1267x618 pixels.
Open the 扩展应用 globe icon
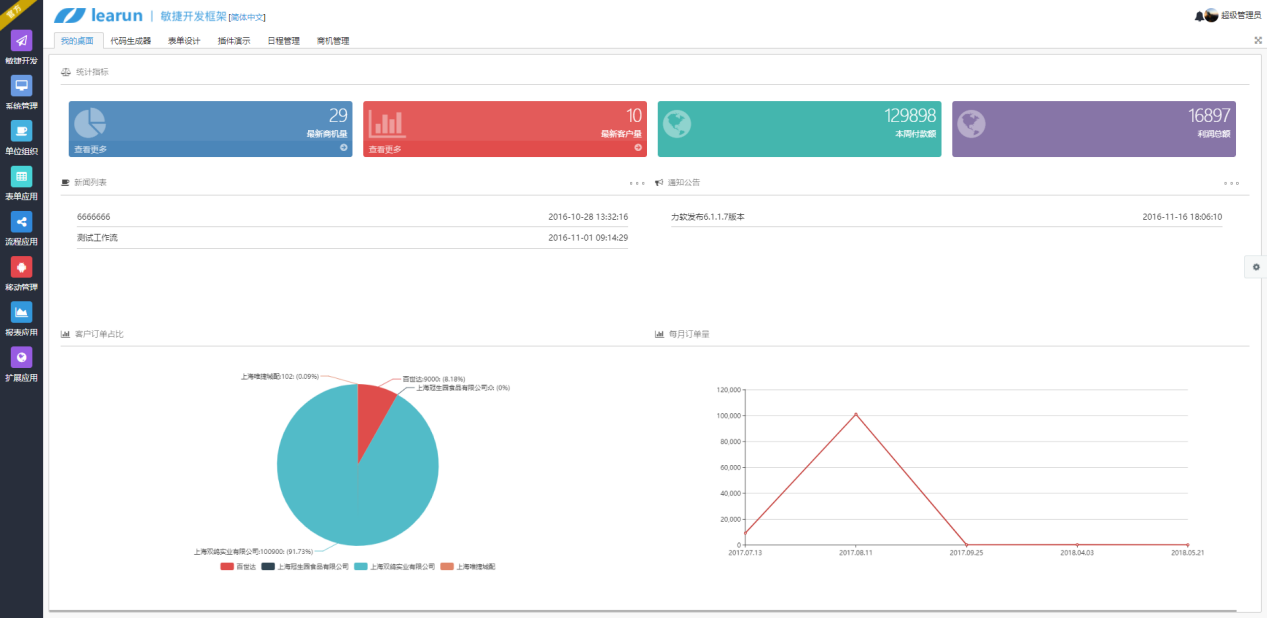pyautogui.click(x=21, y=357)
